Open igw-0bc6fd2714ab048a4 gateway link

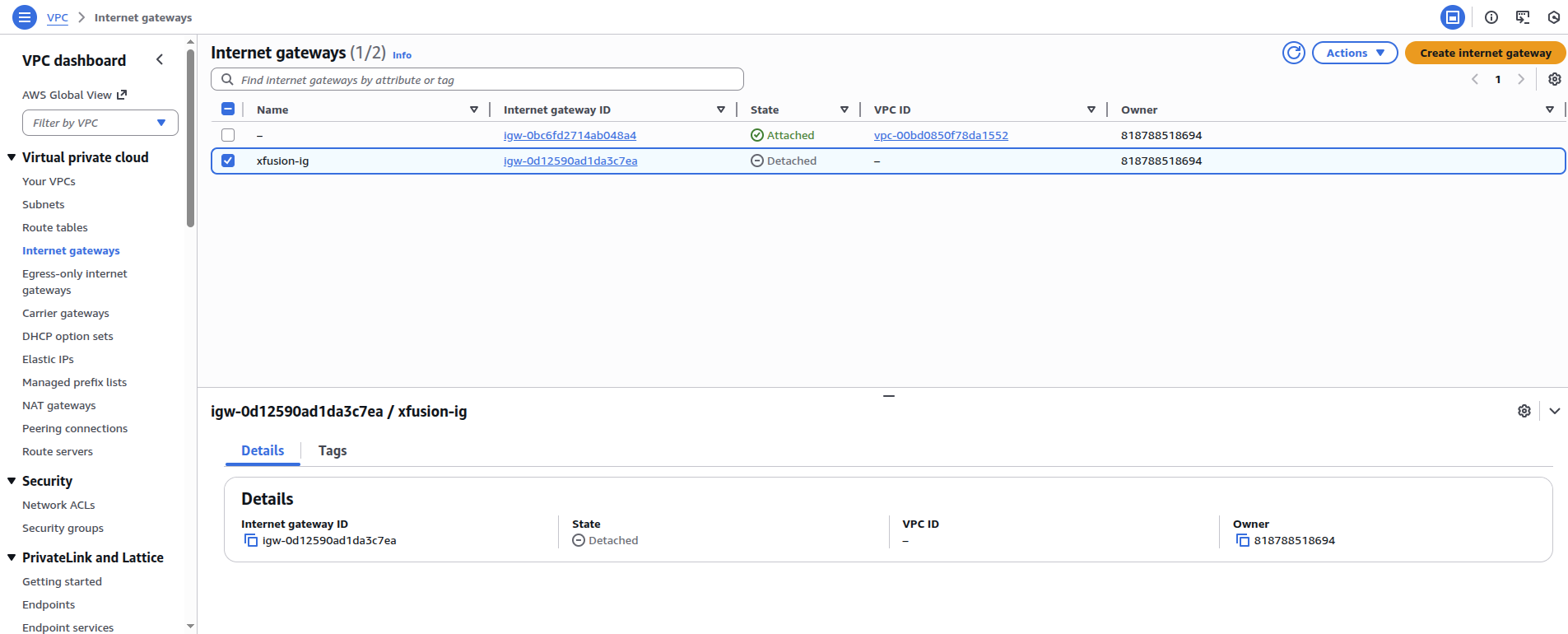click(570, 135)
